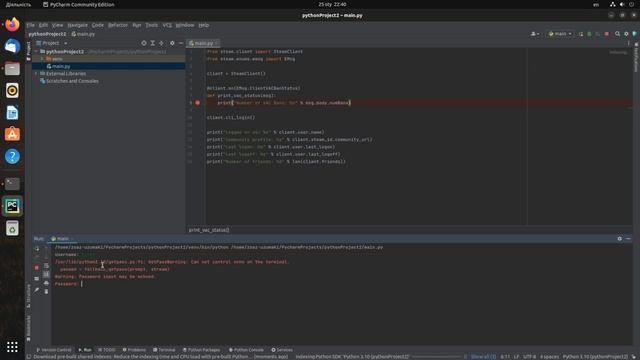640x360 pixels.
Task: Toggle soft-wrap in Run console
Action: click(x=46, y=266)
